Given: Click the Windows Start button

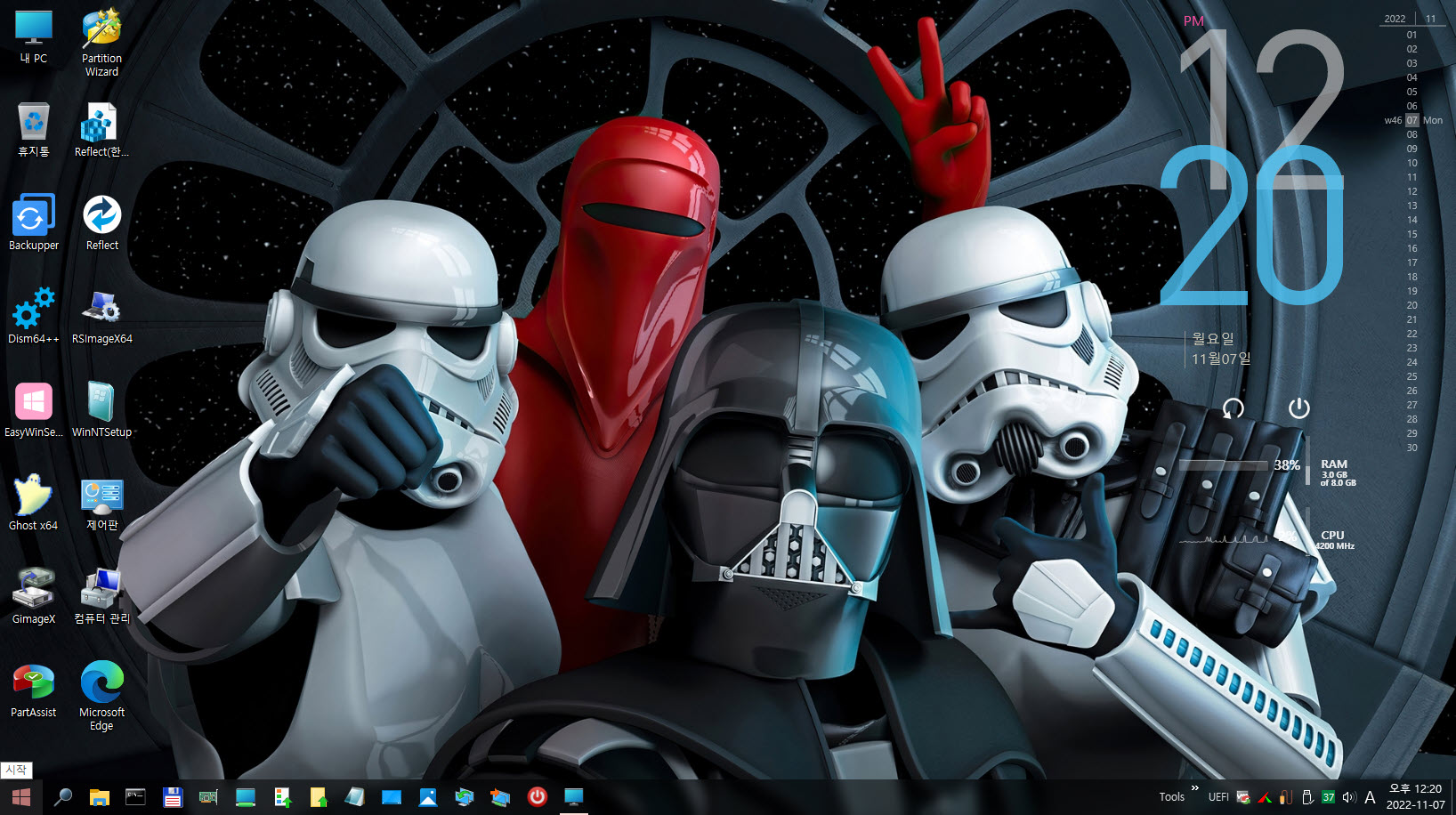Looking at the screenshot, I should pos(21,797).
